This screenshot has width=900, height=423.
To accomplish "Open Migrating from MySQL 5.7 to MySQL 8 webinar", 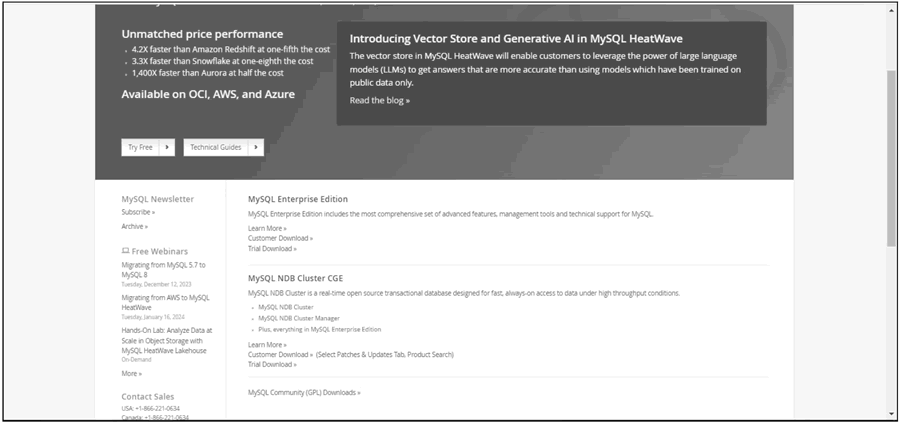I will tap(164, 270).
